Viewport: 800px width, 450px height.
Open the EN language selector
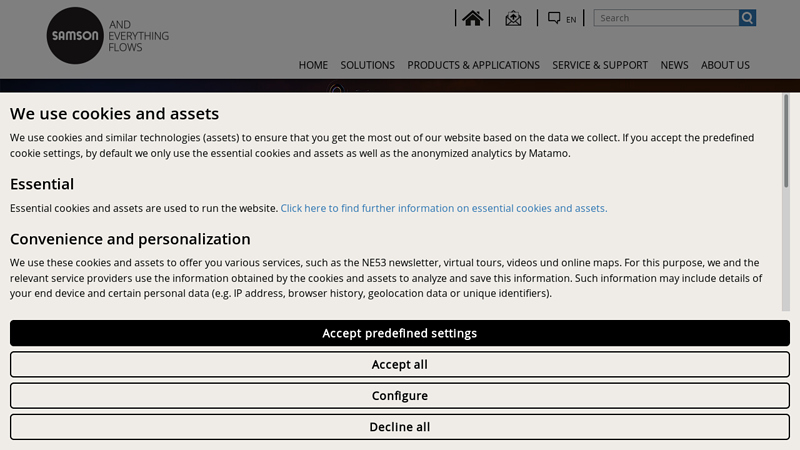click(x=571, y=19)
